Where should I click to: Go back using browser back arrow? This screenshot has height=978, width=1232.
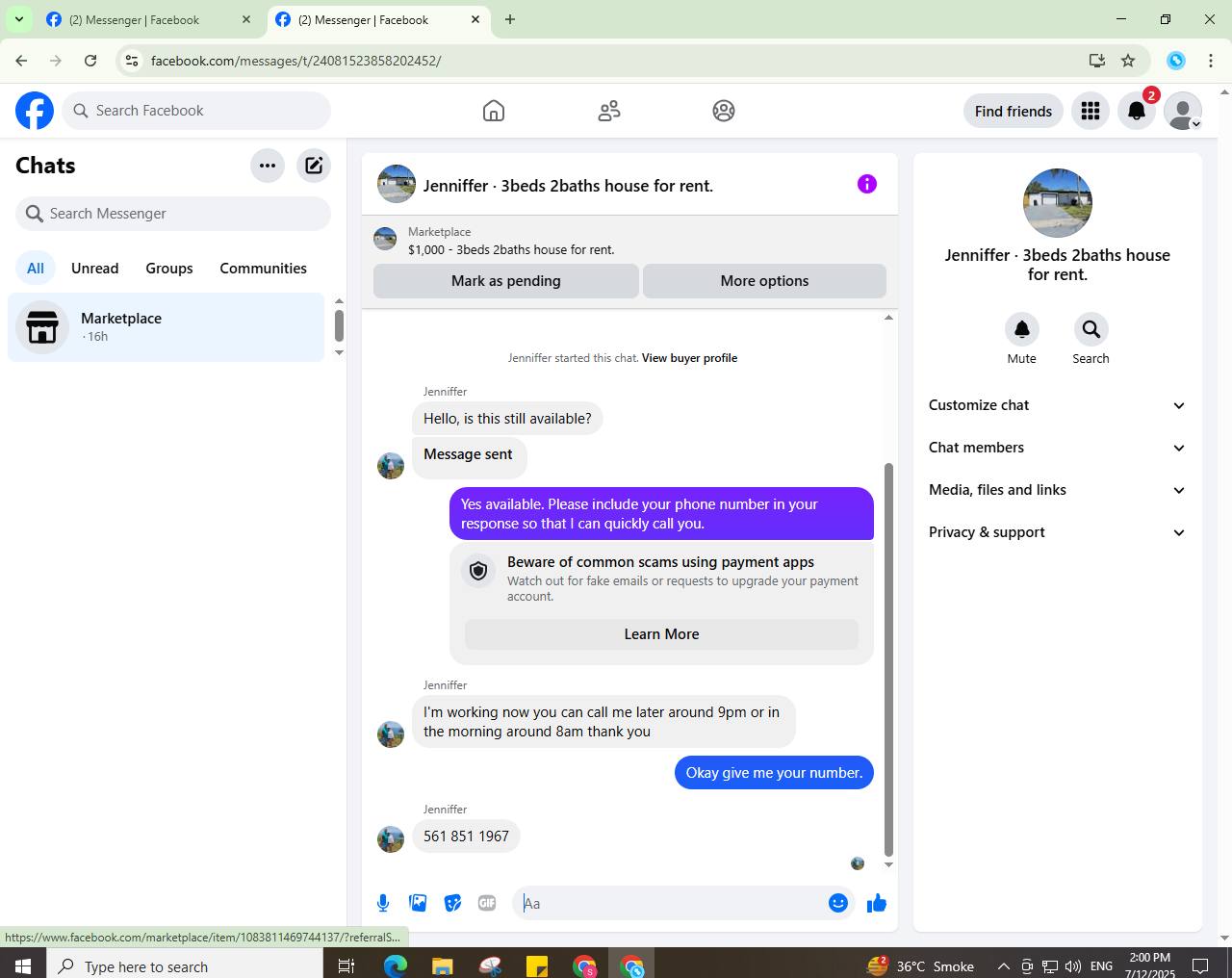click(21, 61)
